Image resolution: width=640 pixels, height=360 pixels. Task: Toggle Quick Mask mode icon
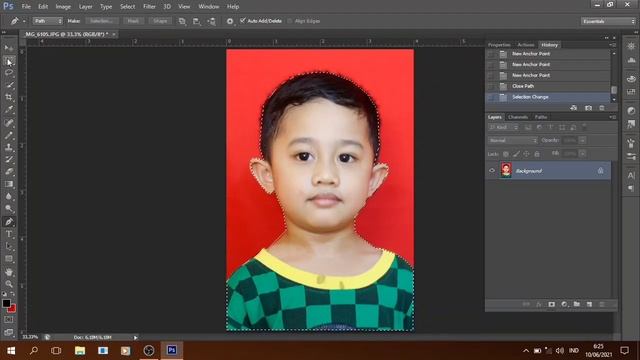click(9, 320)
